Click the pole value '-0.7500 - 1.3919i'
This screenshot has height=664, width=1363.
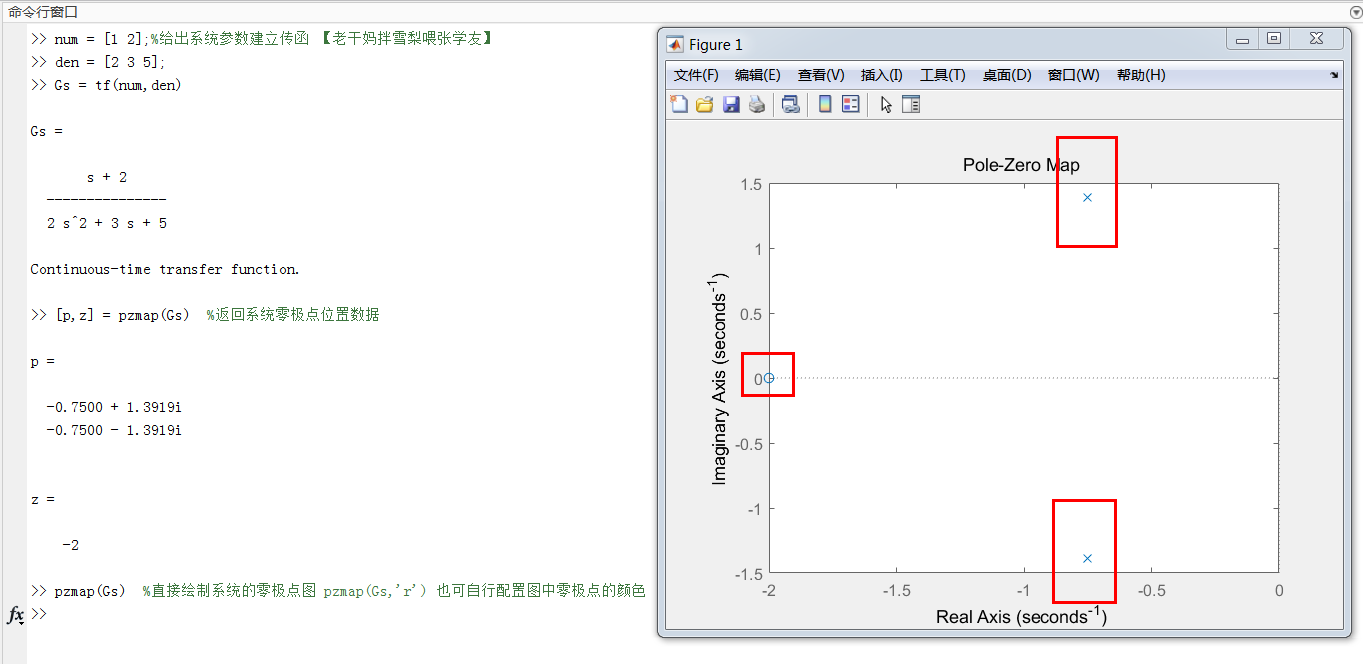click(x=114, y=430)
